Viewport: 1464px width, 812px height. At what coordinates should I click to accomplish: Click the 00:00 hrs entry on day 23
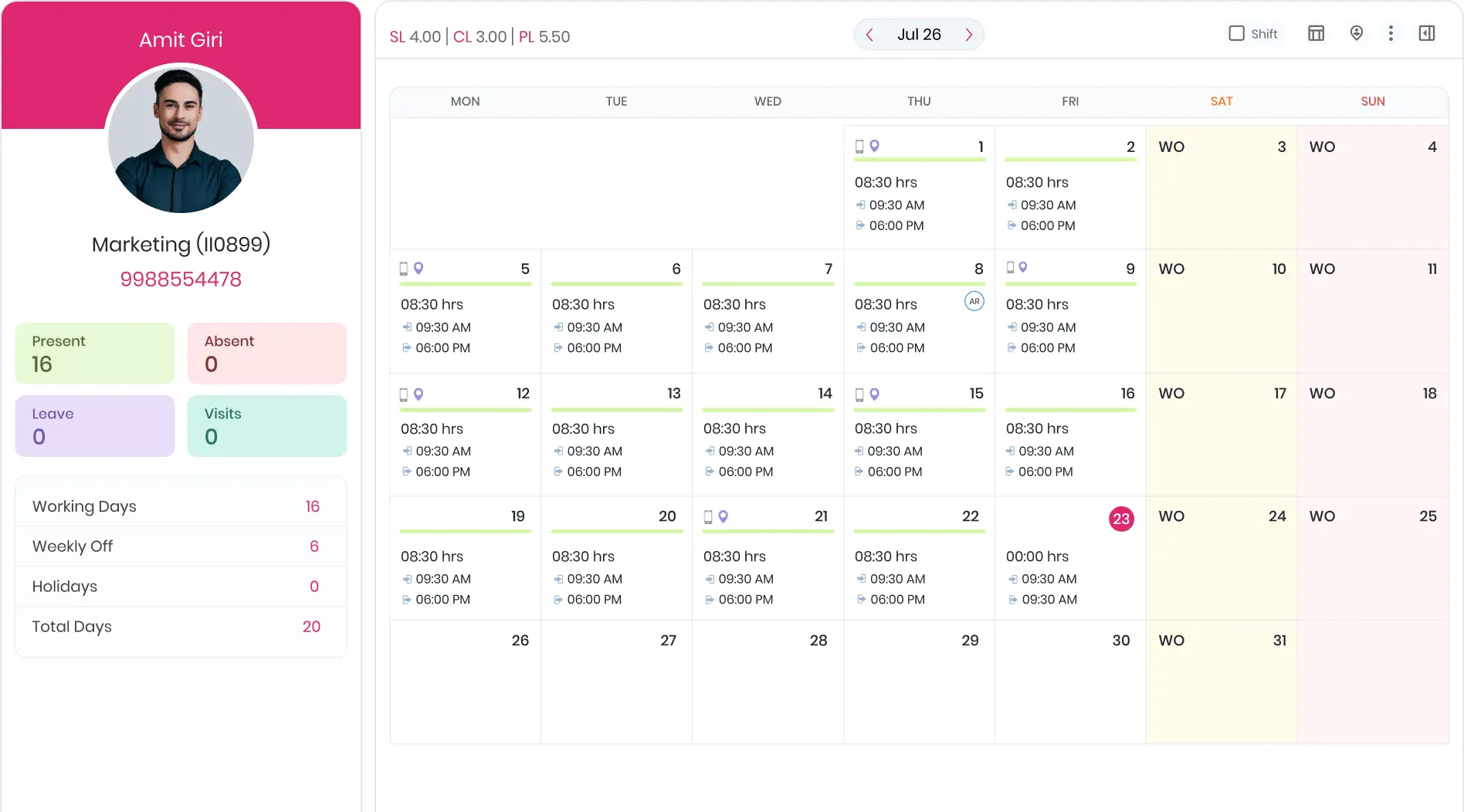pos(1037,557)
